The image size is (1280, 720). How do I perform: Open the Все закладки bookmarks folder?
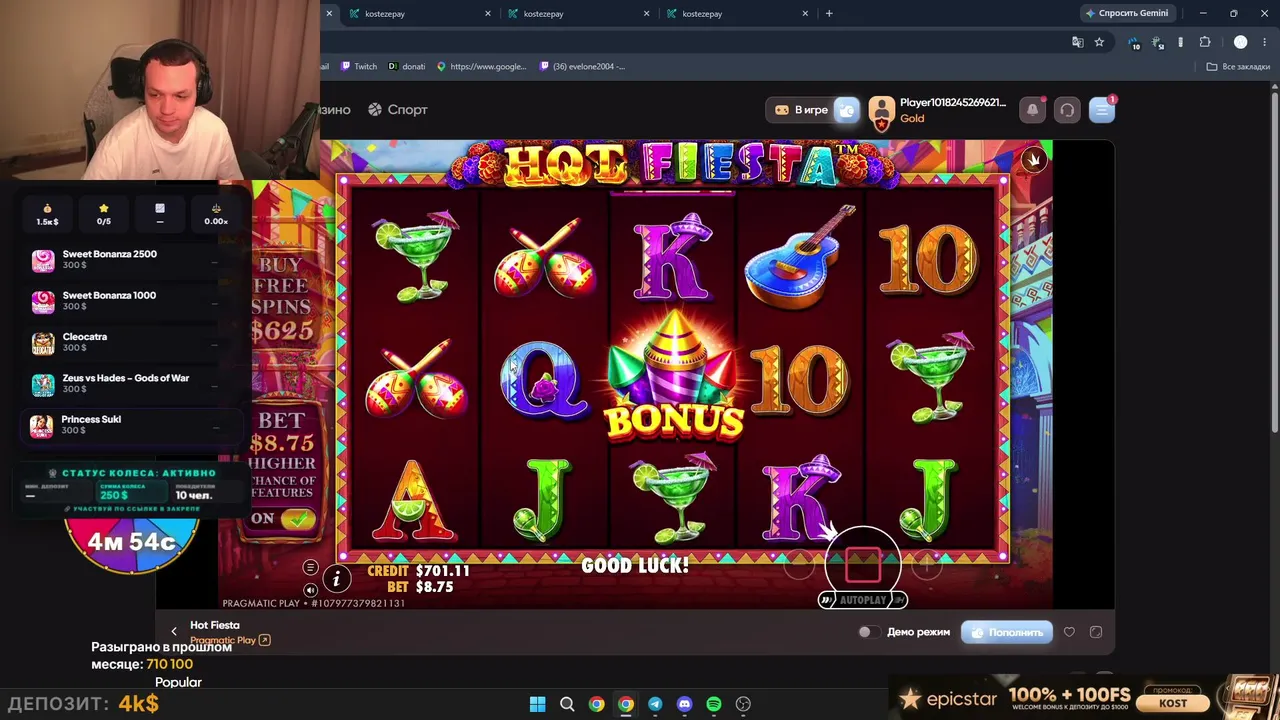(1238, 67)
